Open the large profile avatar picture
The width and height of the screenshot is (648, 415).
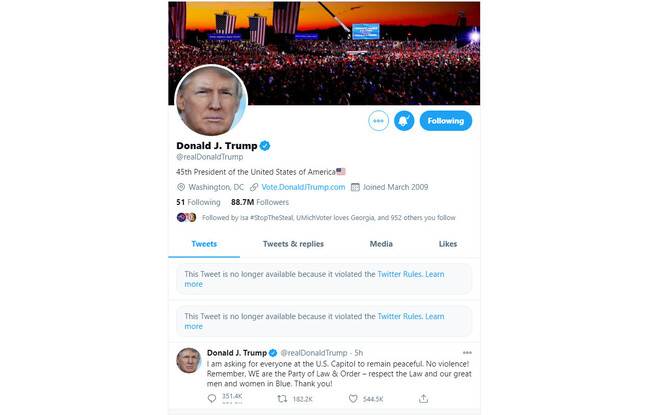(212, 100)
